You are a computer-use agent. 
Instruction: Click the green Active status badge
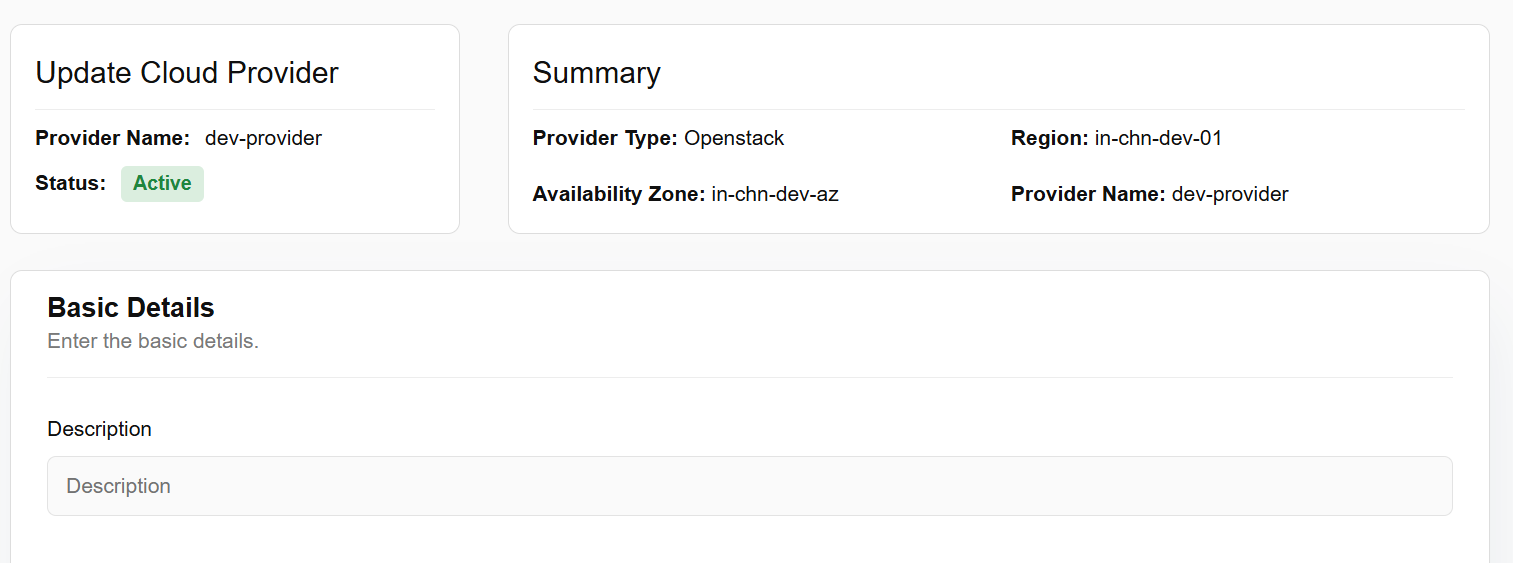point(162,184)
